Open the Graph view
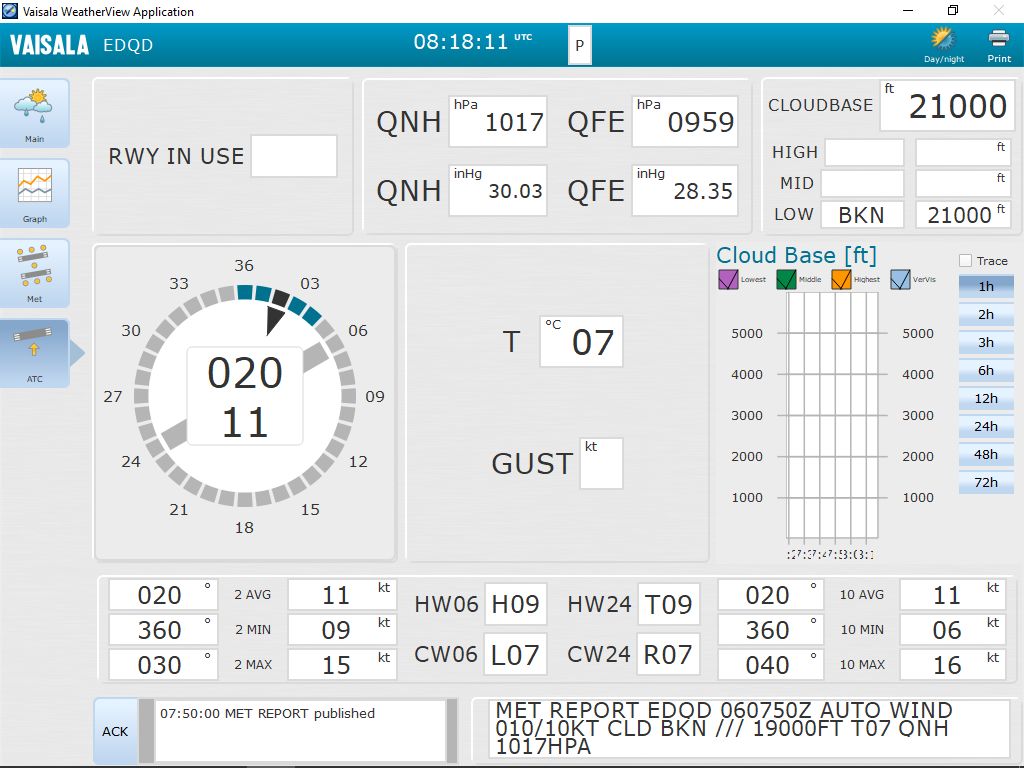Viewport: 1024px width, 768px height. point(35,193)
